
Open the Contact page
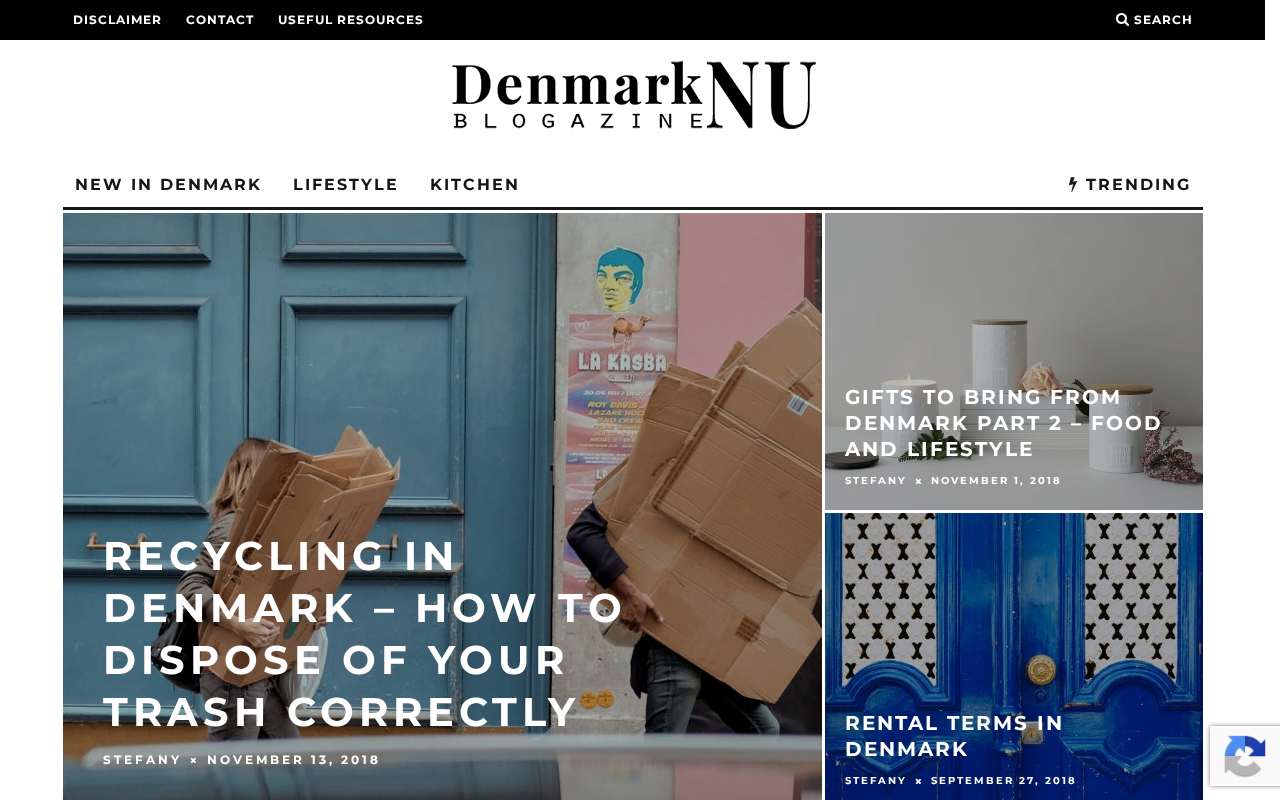[x=220, y=20]
